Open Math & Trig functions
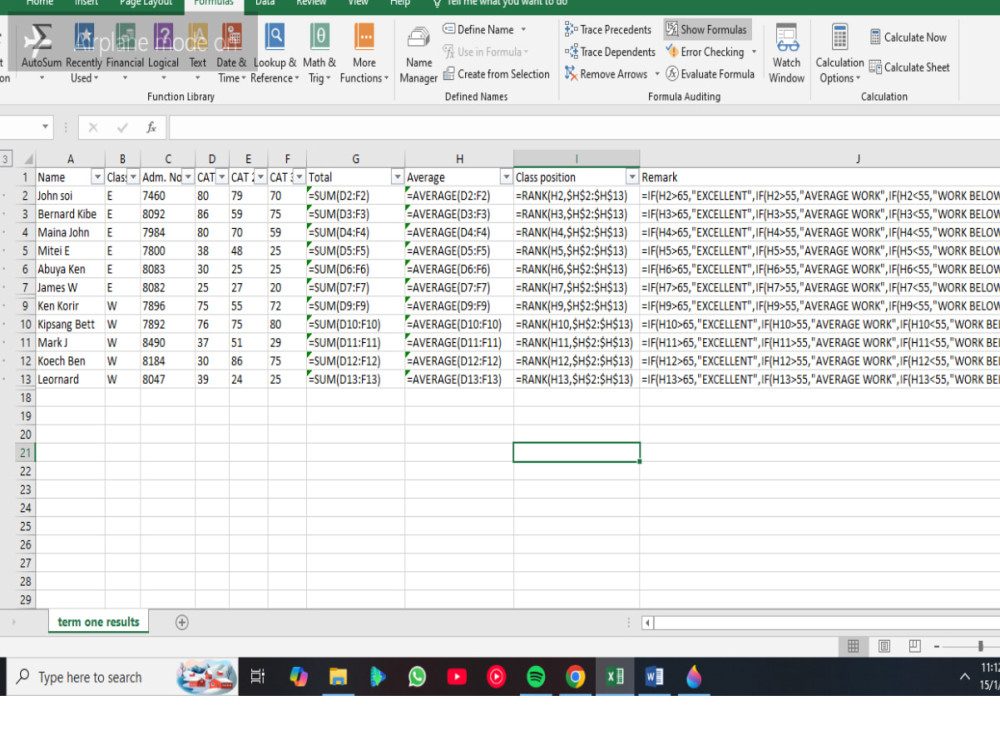This screenshot has width=1000, height=750. (320, 52)
